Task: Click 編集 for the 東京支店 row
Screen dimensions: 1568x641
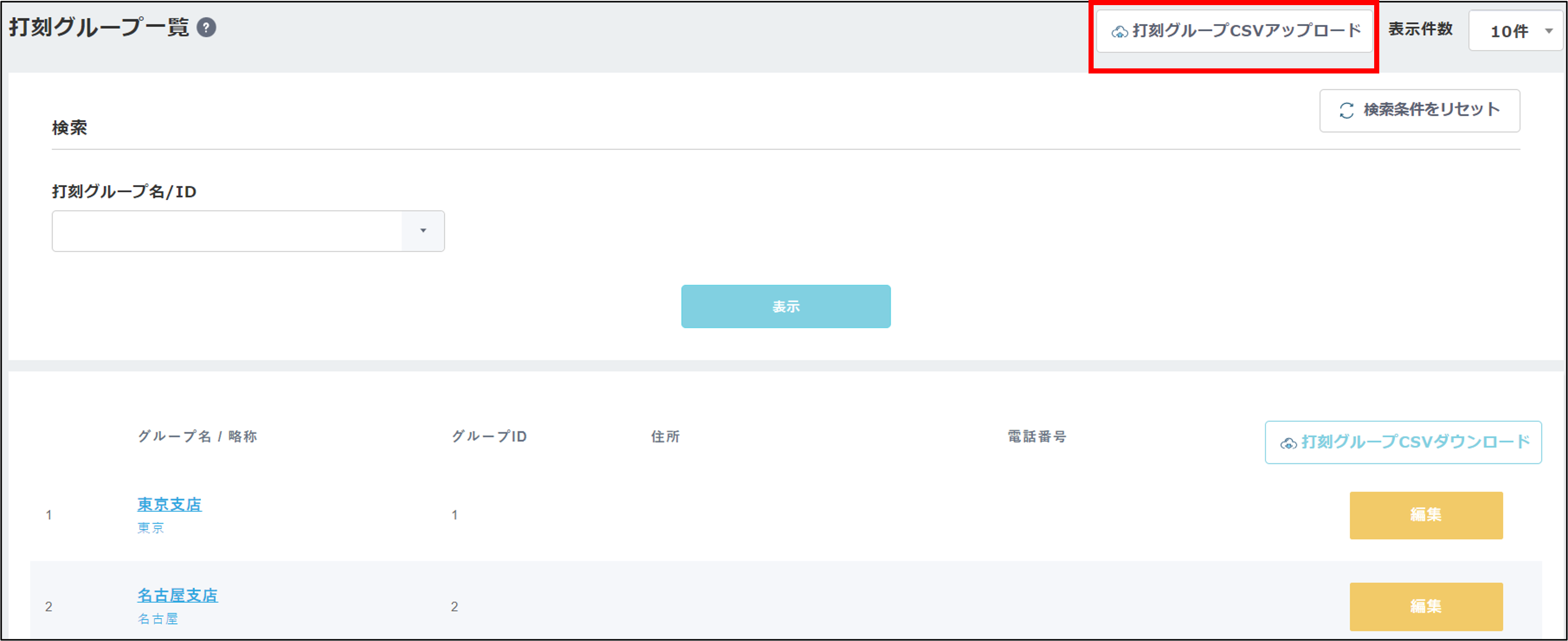Action: (1426, 515)
